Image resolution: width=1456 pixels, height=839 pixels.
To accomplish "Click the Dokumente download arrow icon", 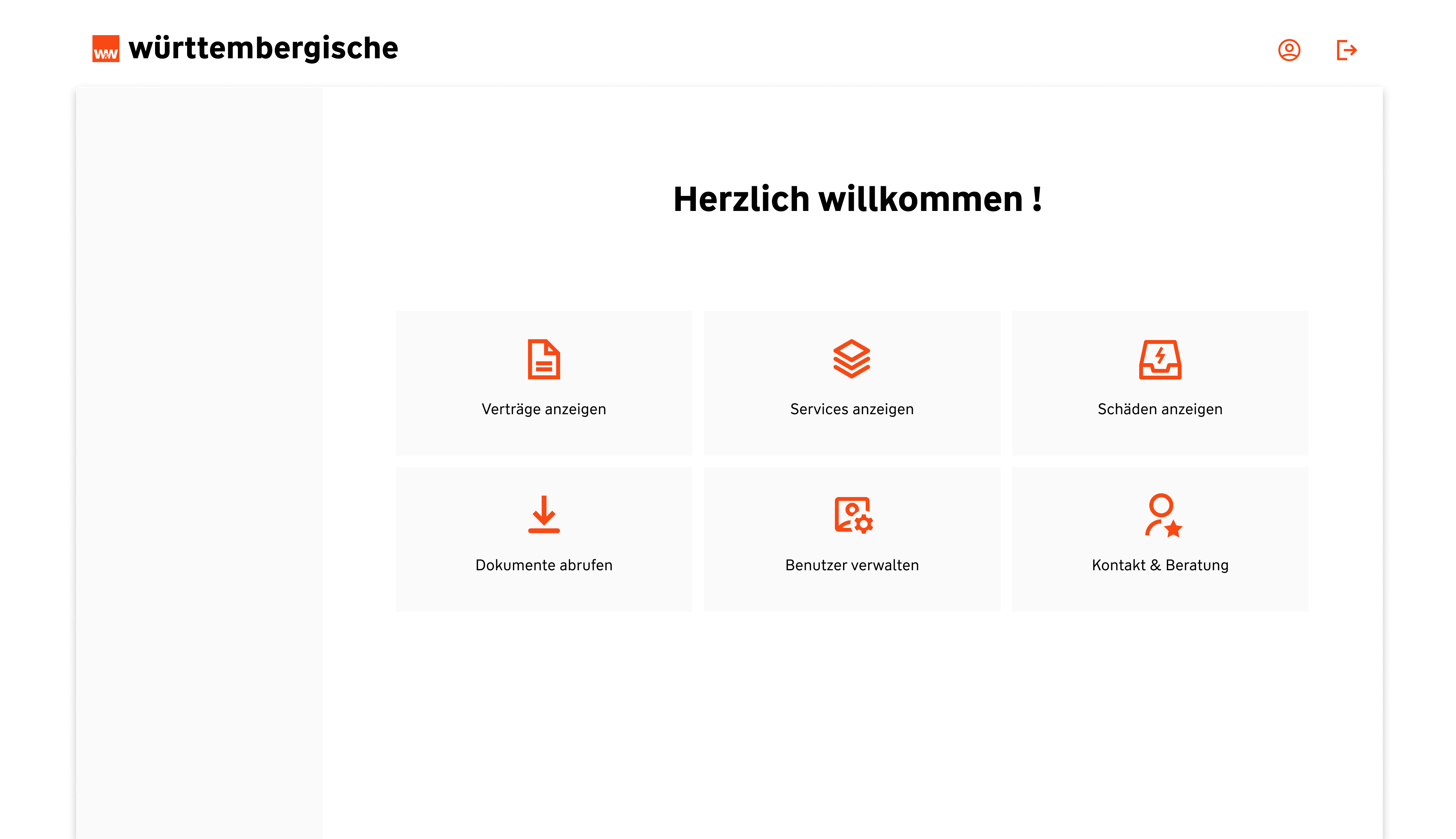I will pyautogui.click(x=544, y=514).
